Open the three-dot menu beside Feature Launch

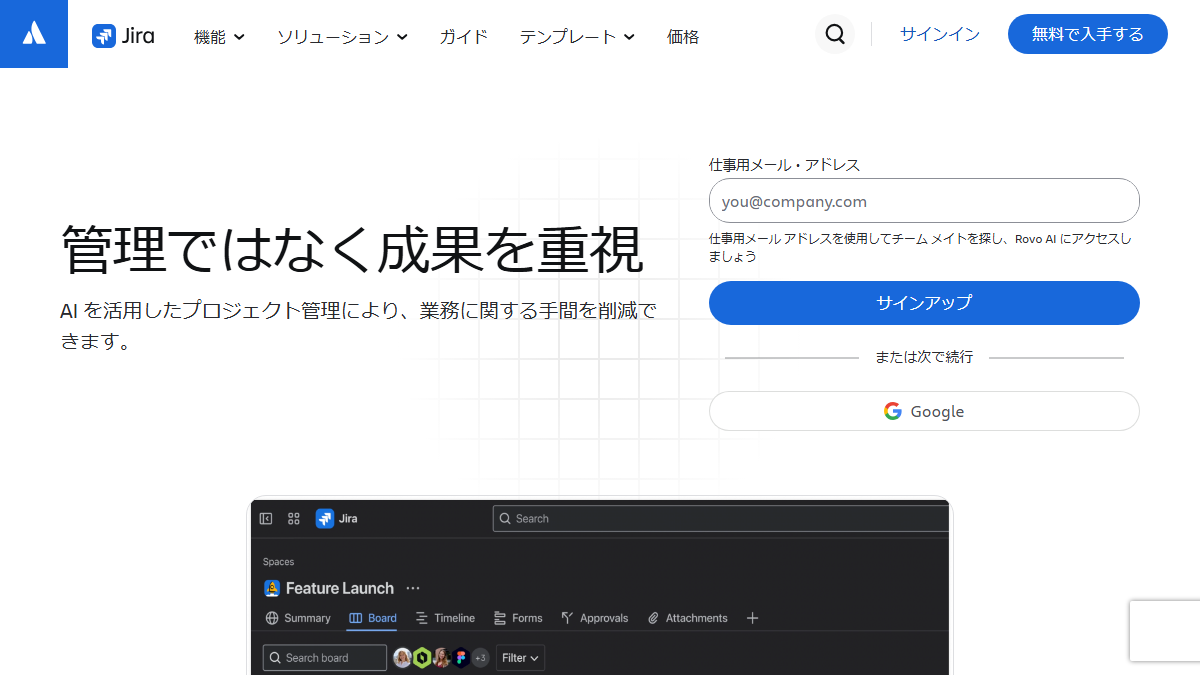click(x=413, y=588)
